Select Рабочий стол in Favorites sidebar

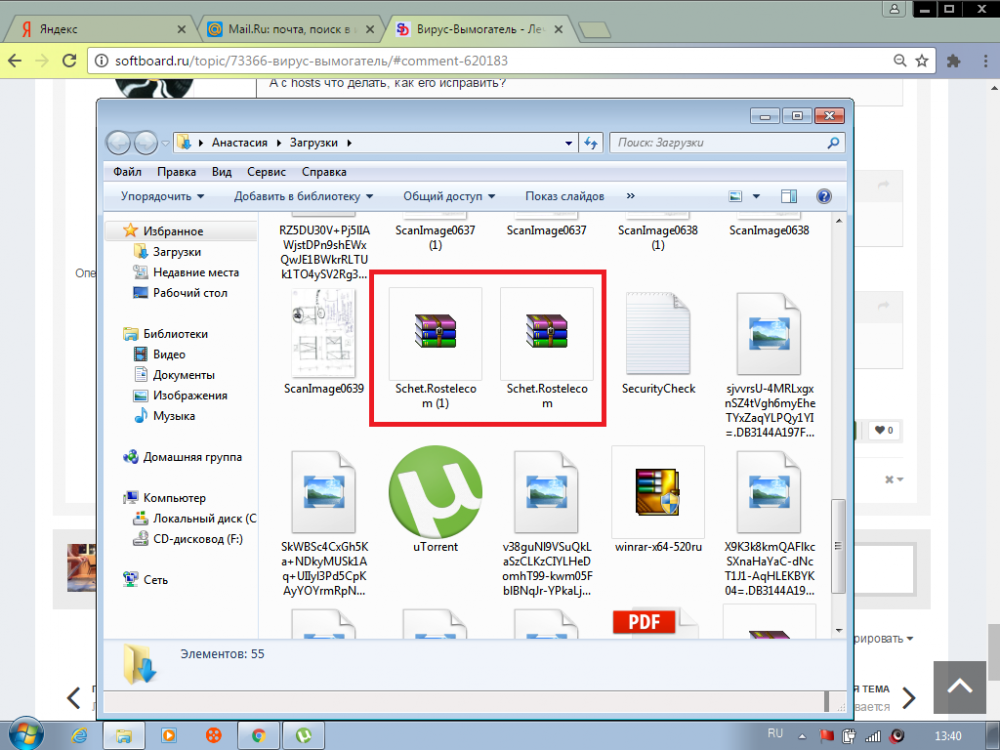[x=189, y=293]
